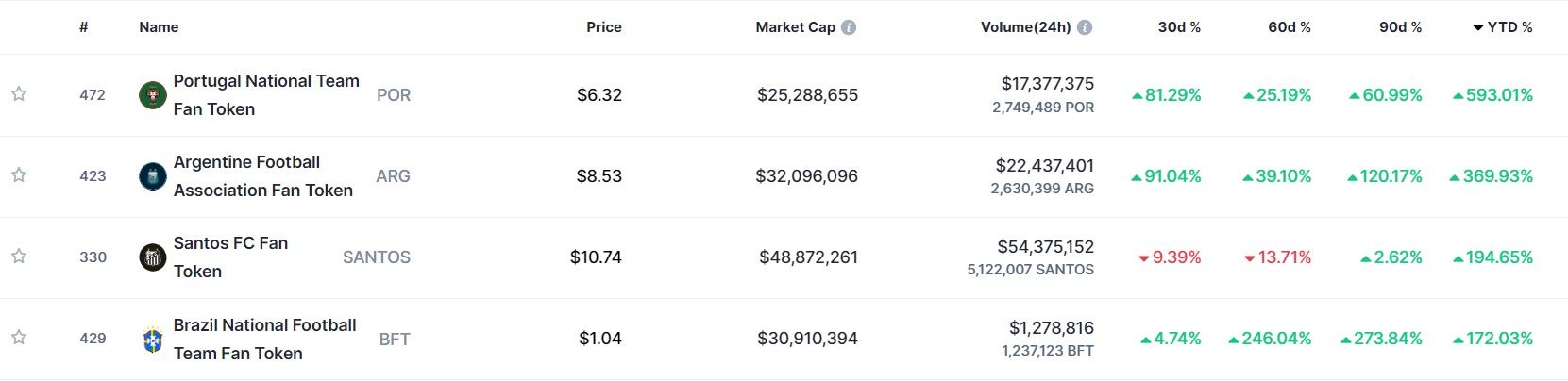Viewport: 1568px width, 381px height.
Task: Click the # rank column header
Action: pos(84,27)
